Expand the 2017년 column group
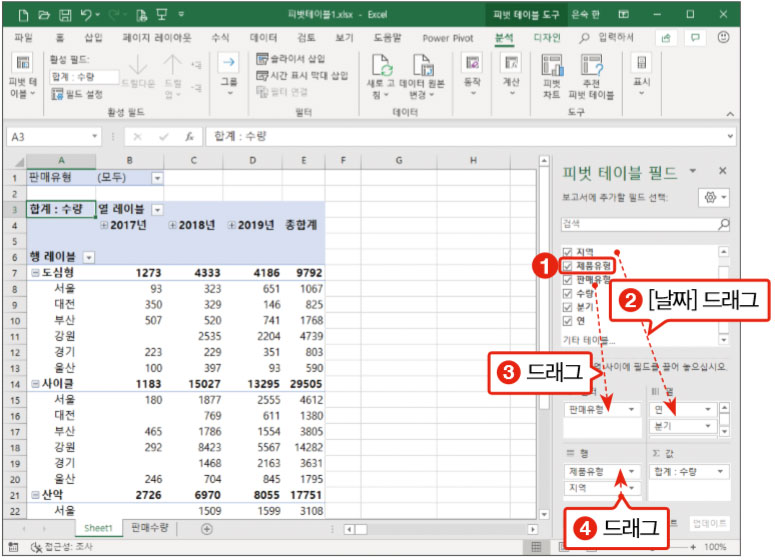The image size is (775, 560). tap(104, 225)
